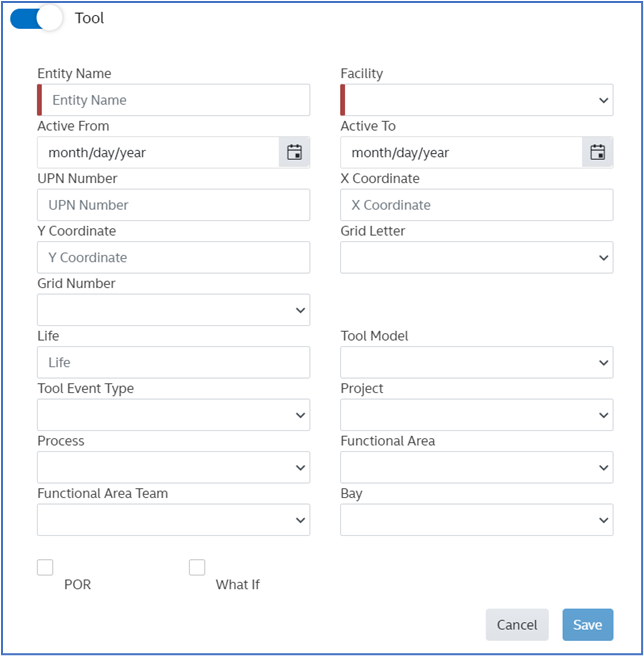Expand the Facility dropdown
644x656 pixels.
tap(477, 100)
